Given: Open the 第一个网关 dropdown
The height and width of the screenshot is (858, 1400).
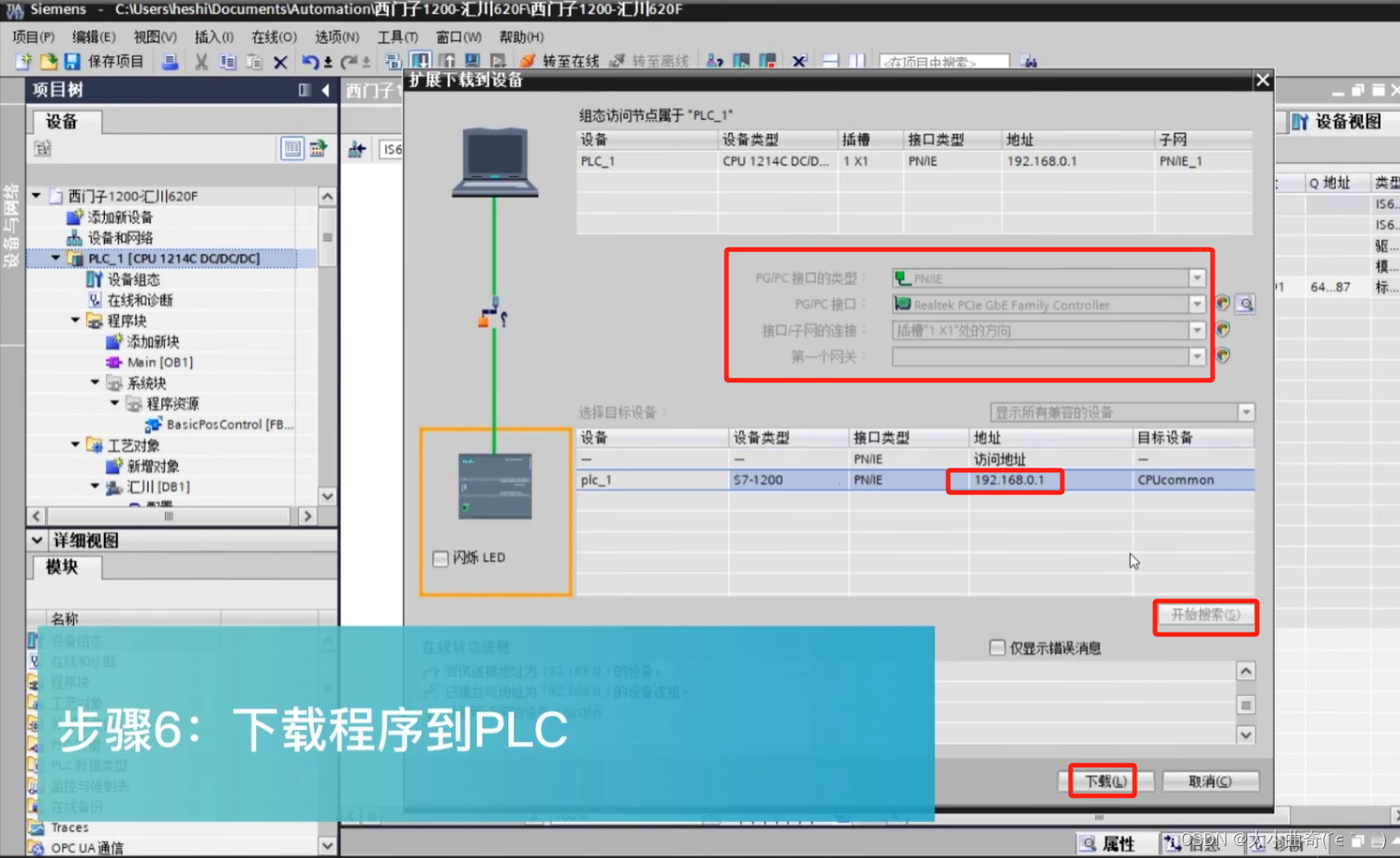Looking at the screenshot, I should (1197, 356).
